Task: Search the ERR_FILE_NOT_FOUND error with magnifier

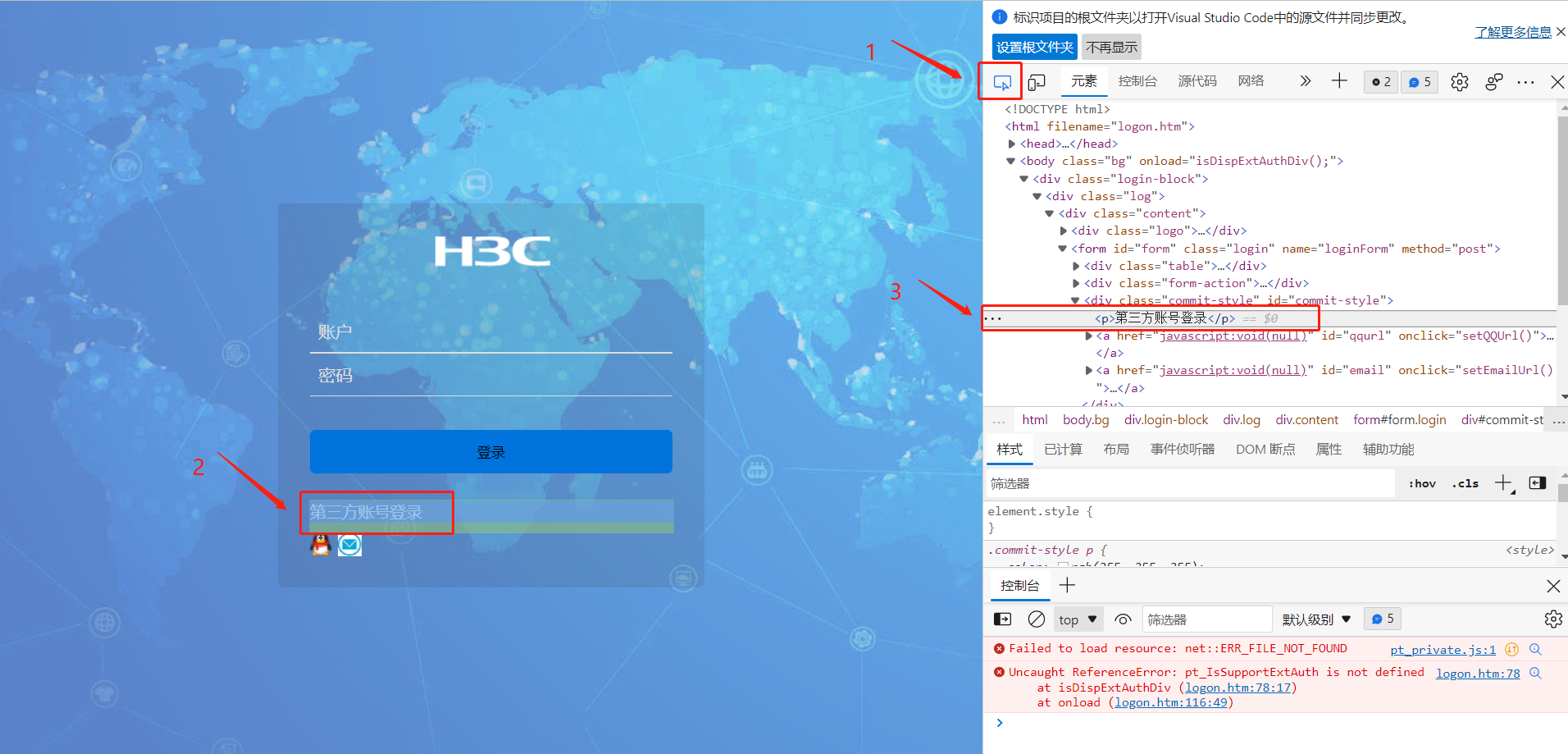Action: tap(1535, 649)
